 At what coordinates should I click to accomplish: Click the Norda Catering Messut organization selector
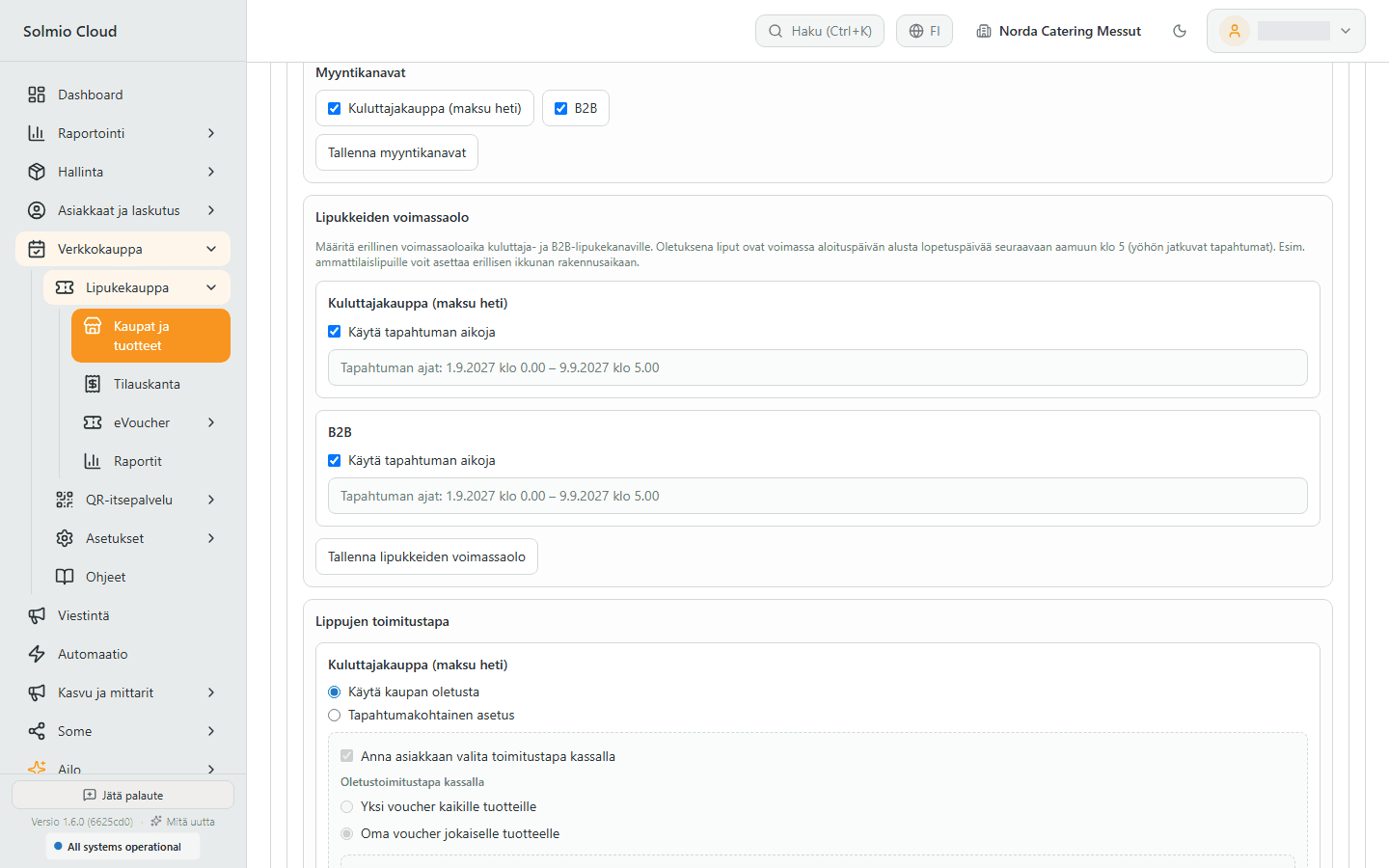click(x=1058, y=31)
